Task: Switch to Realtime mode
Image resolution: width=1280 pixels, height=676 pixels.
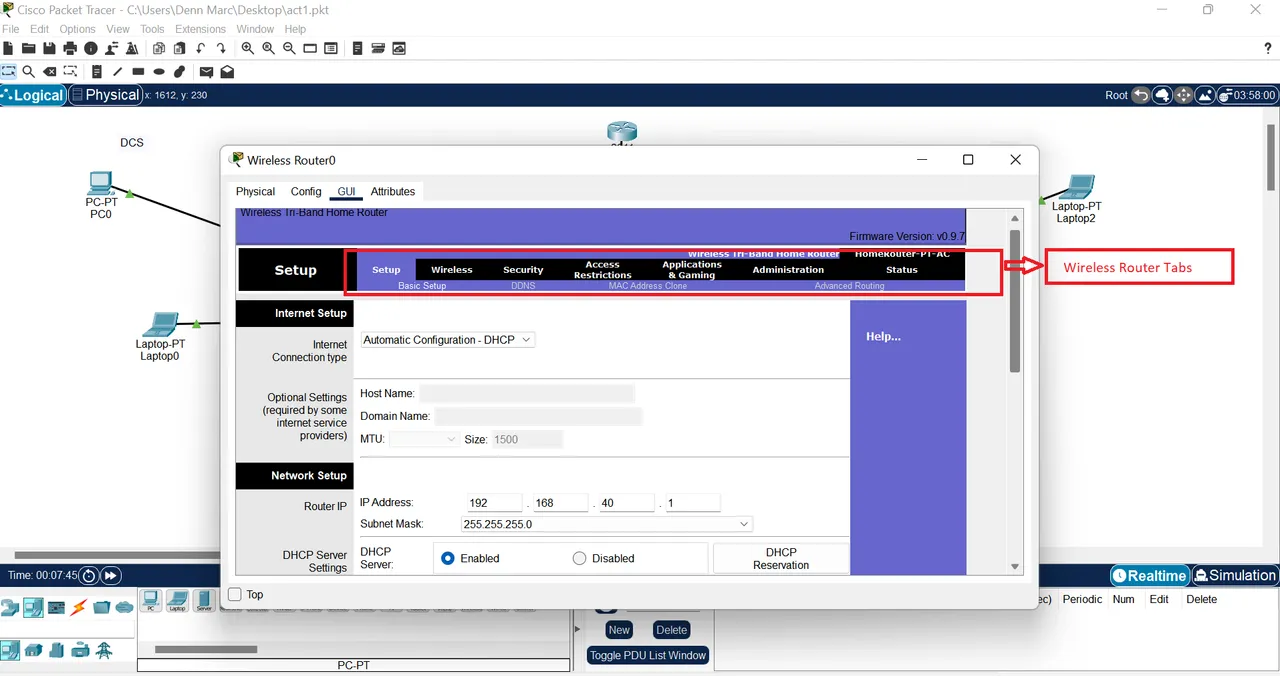Action: click(x=1149, y=576)
